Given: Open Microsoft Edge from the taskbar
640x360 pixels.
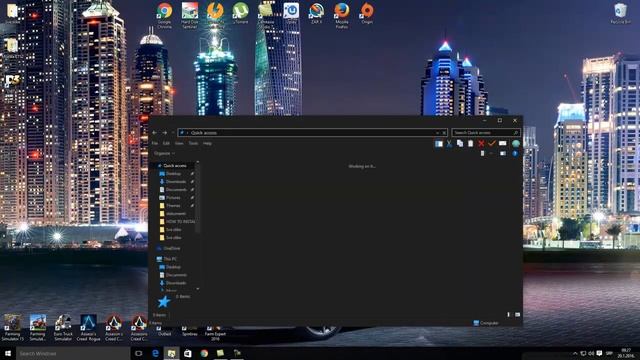Looking at the screenshot, I should pyautogui.click(x=156, y=353).
